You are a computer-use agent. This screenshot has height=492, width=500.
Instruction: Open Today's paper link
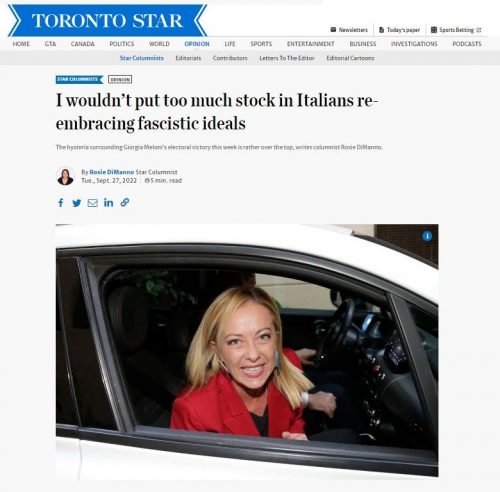(399, 30)
